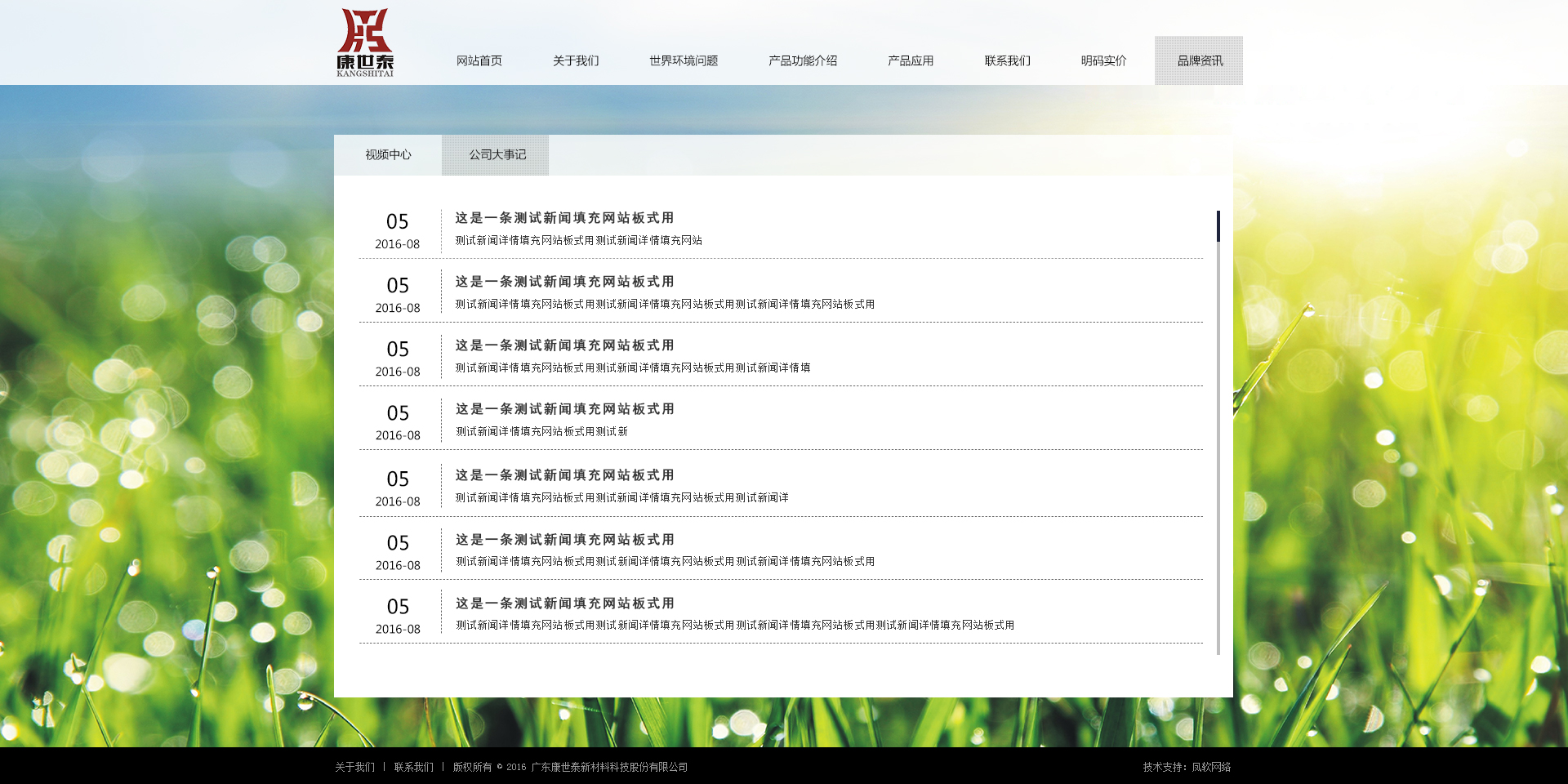Click the date block of third news entry
This screenshot has width=1568, height=784.
[x=398, y=358]
